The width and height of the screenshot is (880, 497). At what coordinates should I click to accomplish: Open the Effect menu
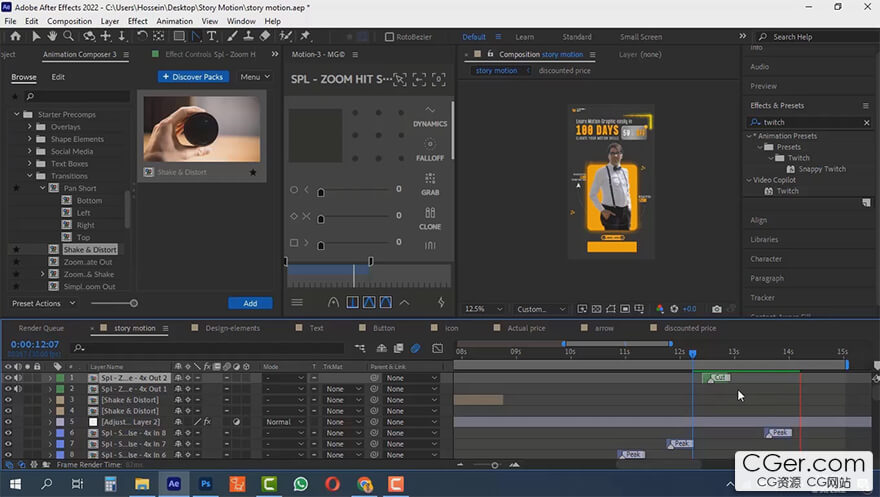click(x=138, y=21)
